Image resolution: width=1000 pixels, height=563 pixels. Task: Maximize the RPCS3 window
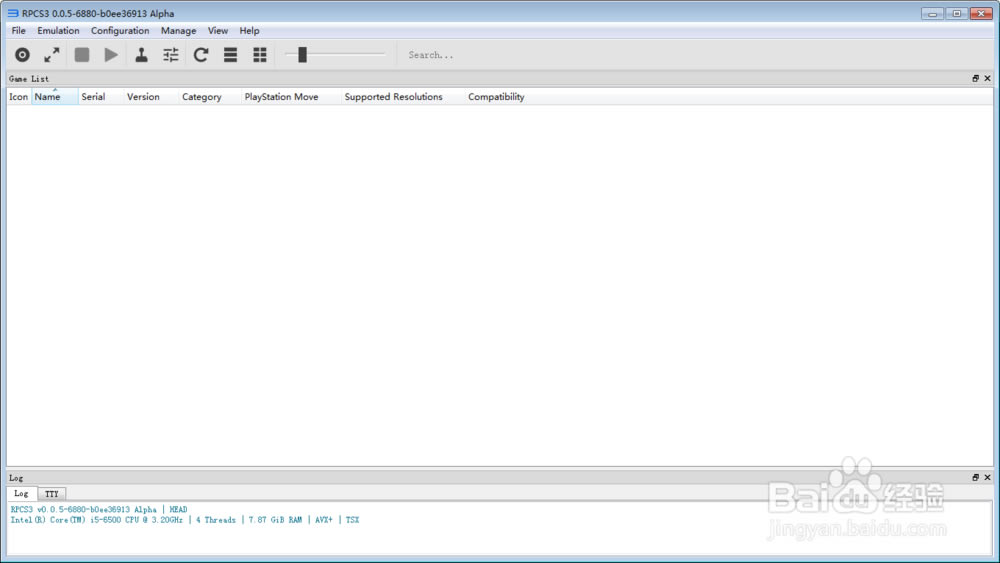[957, 13]
